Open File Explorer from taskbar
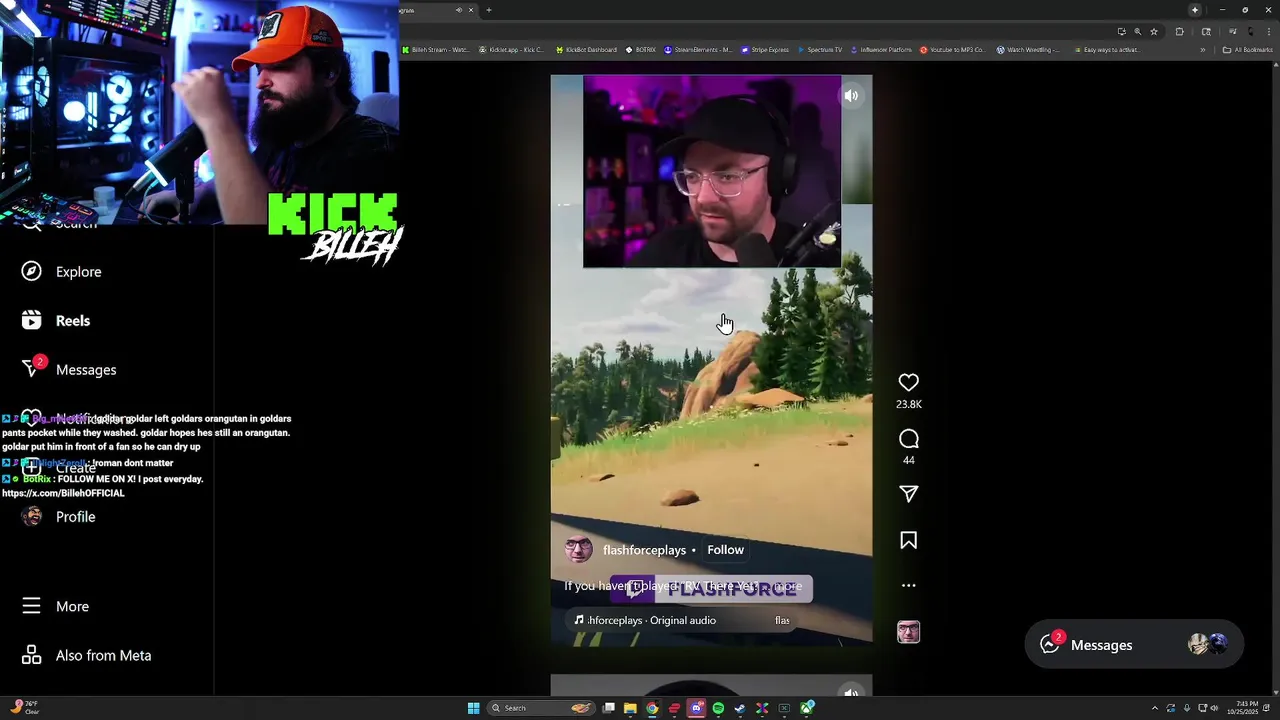The image size is (1280, 720). (630, 708)
